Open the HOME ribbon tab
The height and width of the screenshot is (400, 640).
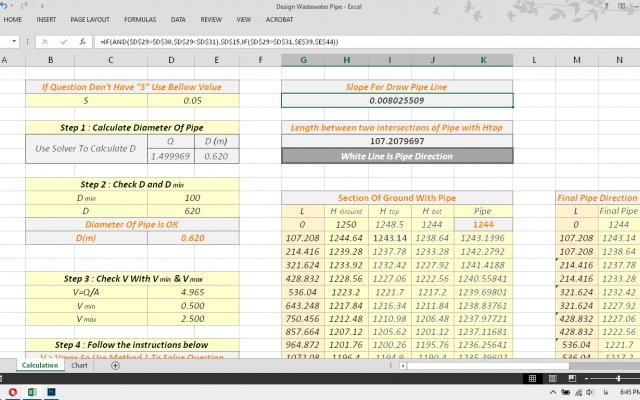tap(13, 19)
